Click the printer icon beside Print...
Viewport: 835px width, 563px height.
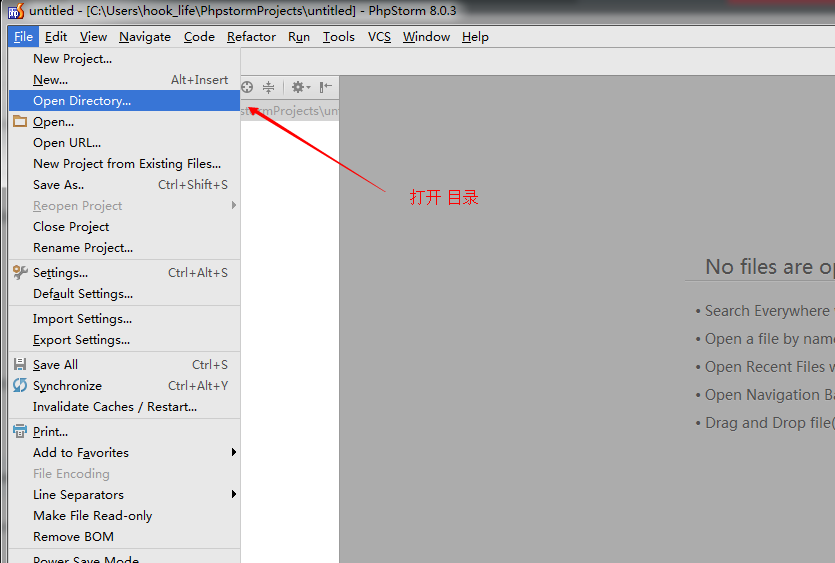click(20, 431)
